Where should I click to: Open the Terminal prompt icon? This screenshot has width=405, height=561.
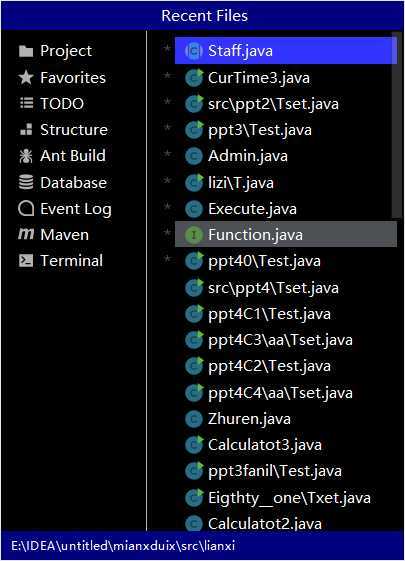click(26, 260)
